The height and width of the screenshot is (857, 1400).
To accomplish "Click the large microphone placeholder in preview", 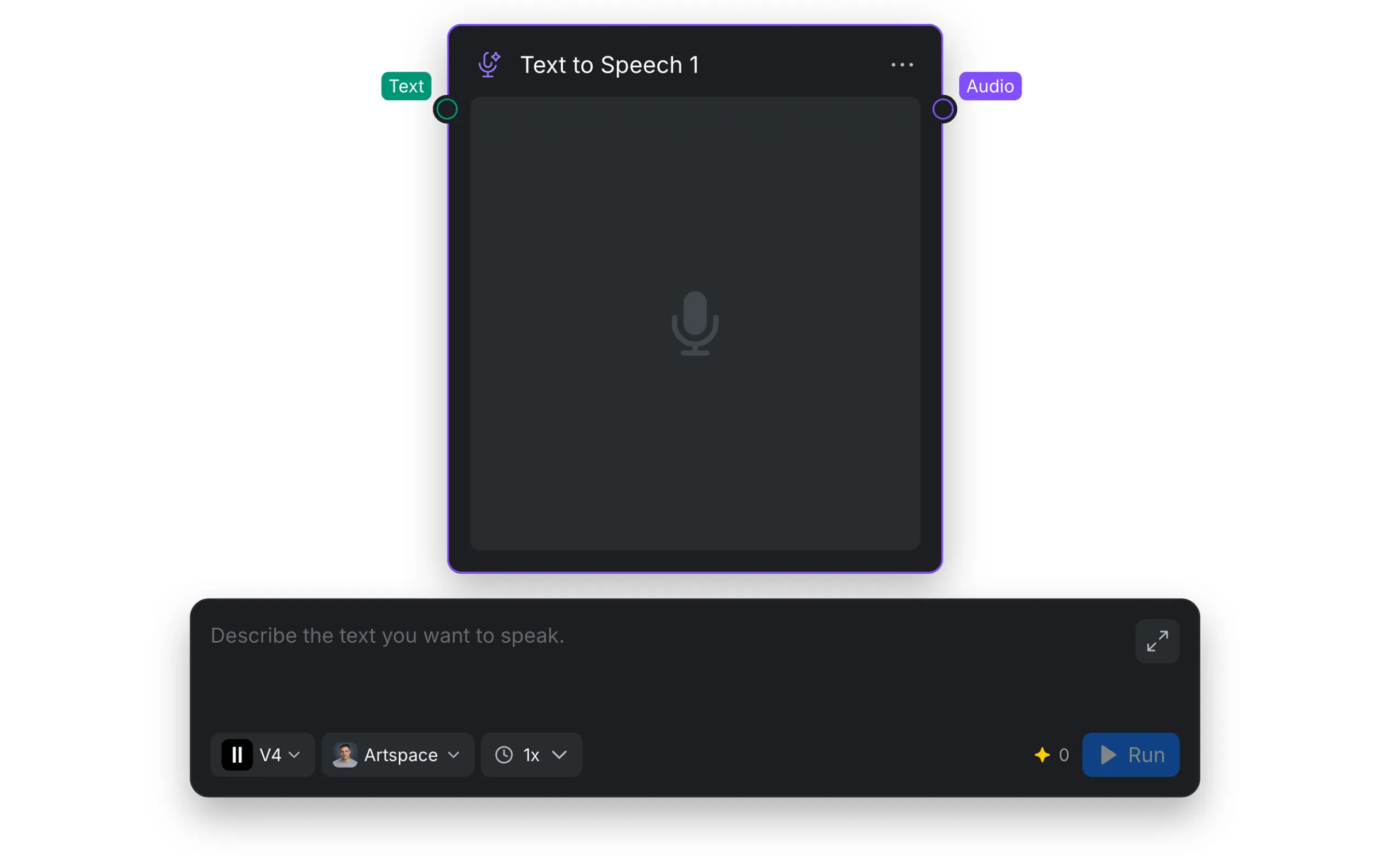I will [695, 324].
